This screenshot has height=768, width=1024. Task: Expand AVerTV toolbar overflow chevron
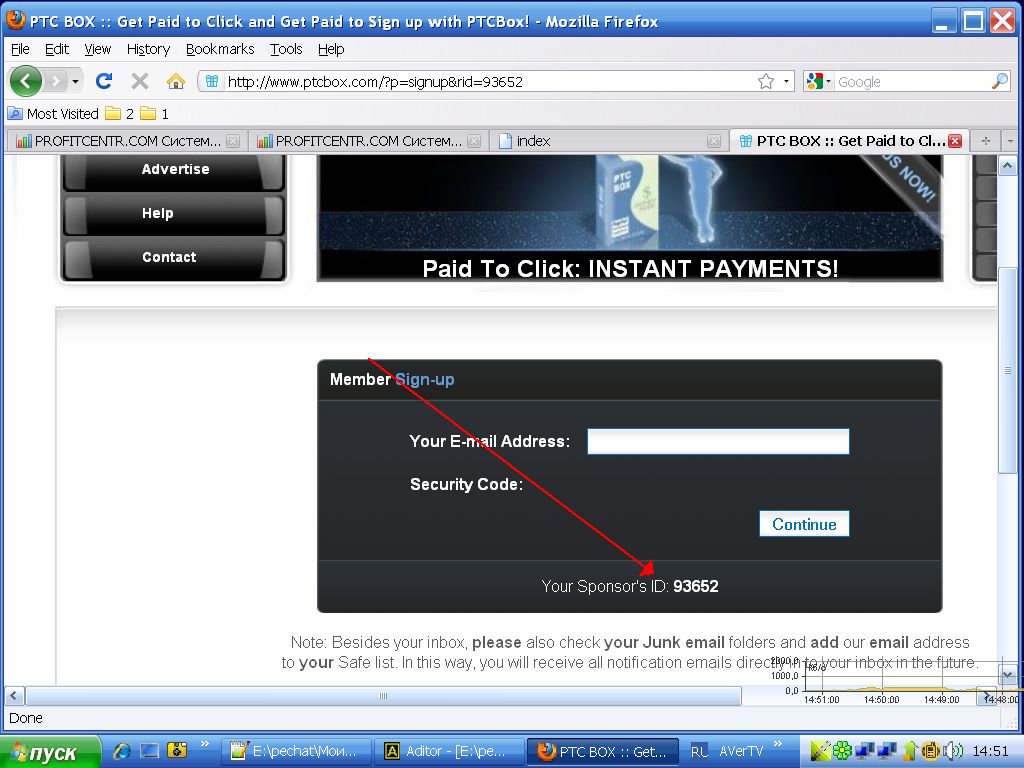[777, 744]
